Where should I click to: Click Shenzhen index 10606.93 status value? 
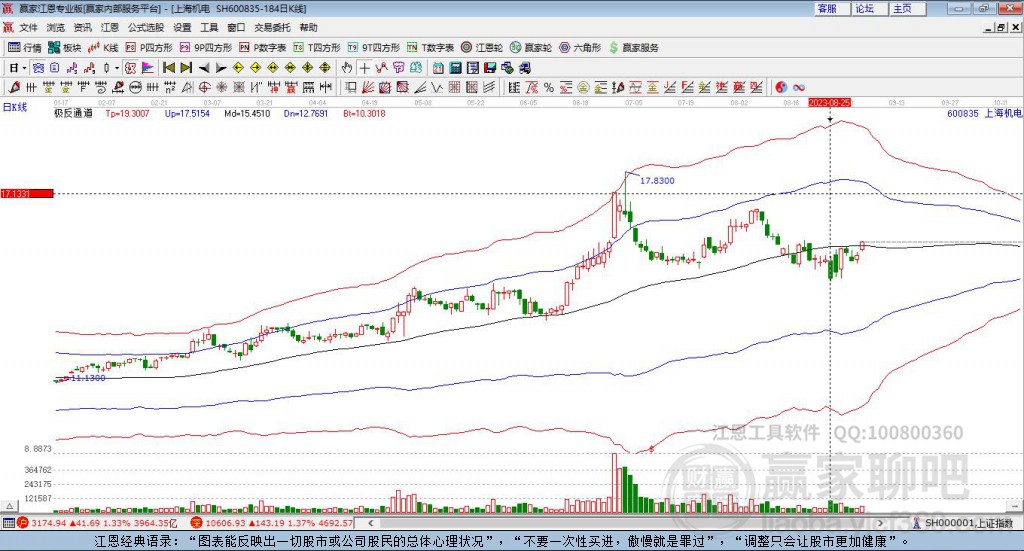pos(226,523)
